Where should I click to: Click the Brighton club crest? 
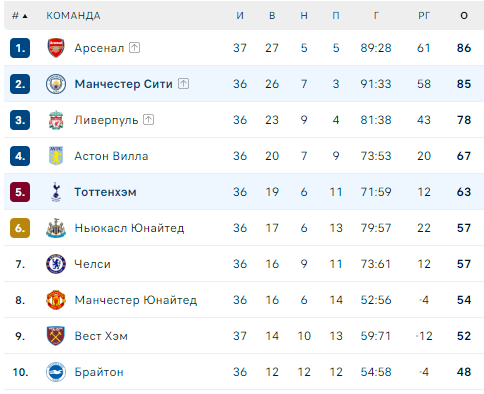pos(56,372)
